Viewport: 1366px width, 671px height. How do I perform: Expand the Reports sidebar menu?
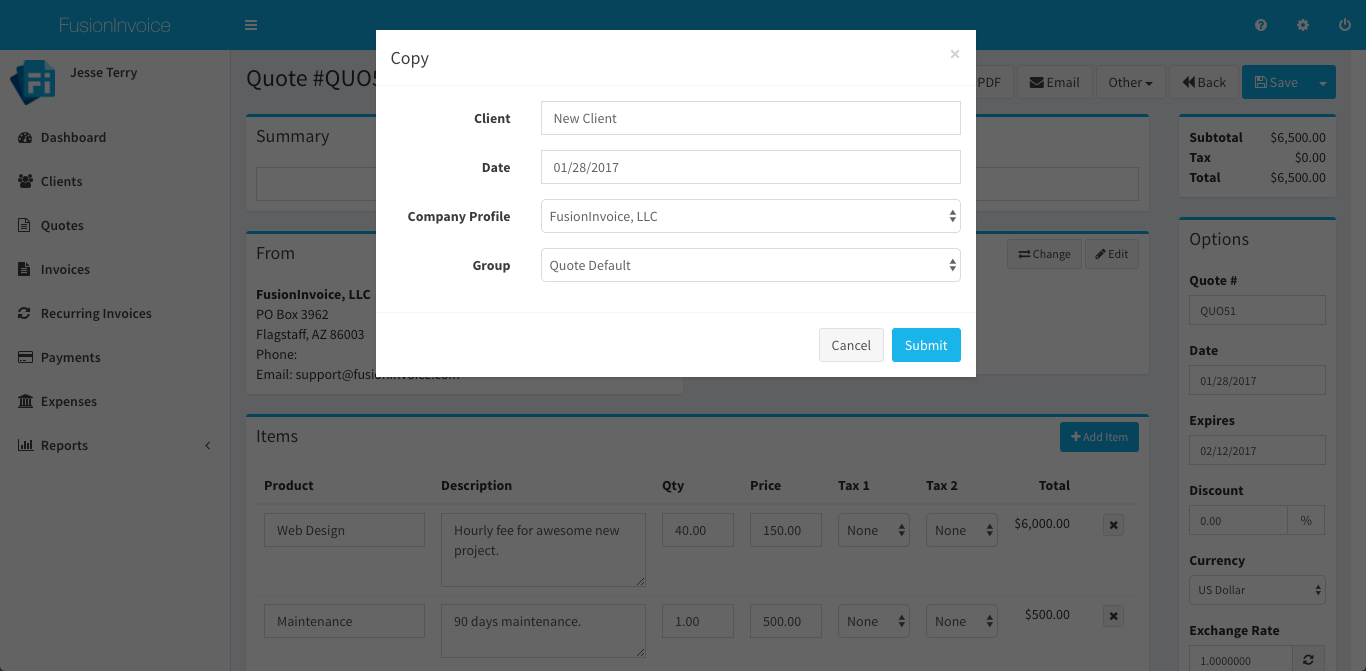pyautogui.click(x=64, y=445)
